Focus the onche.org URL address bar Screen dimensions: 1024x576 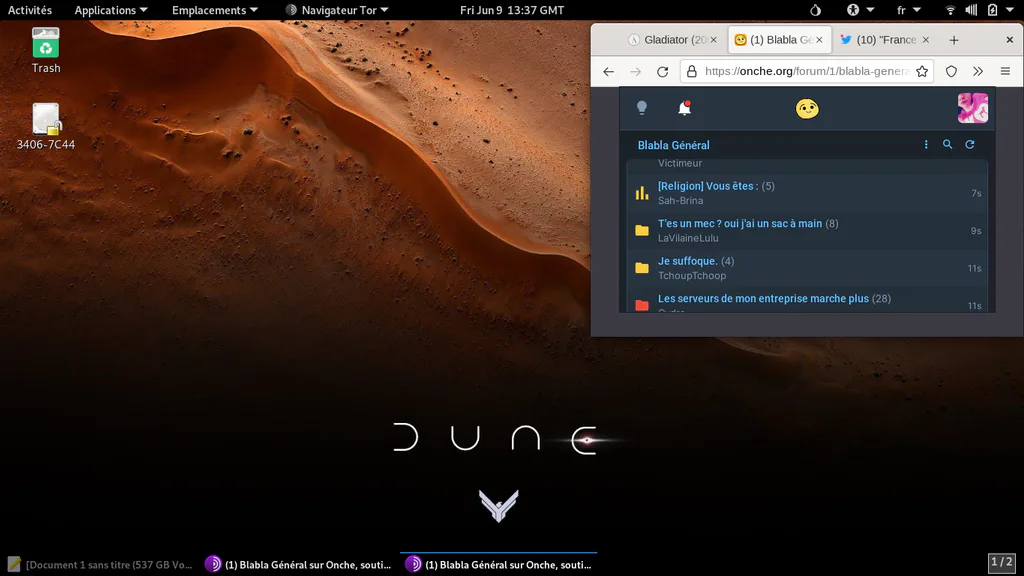click(x=807, y=71)
